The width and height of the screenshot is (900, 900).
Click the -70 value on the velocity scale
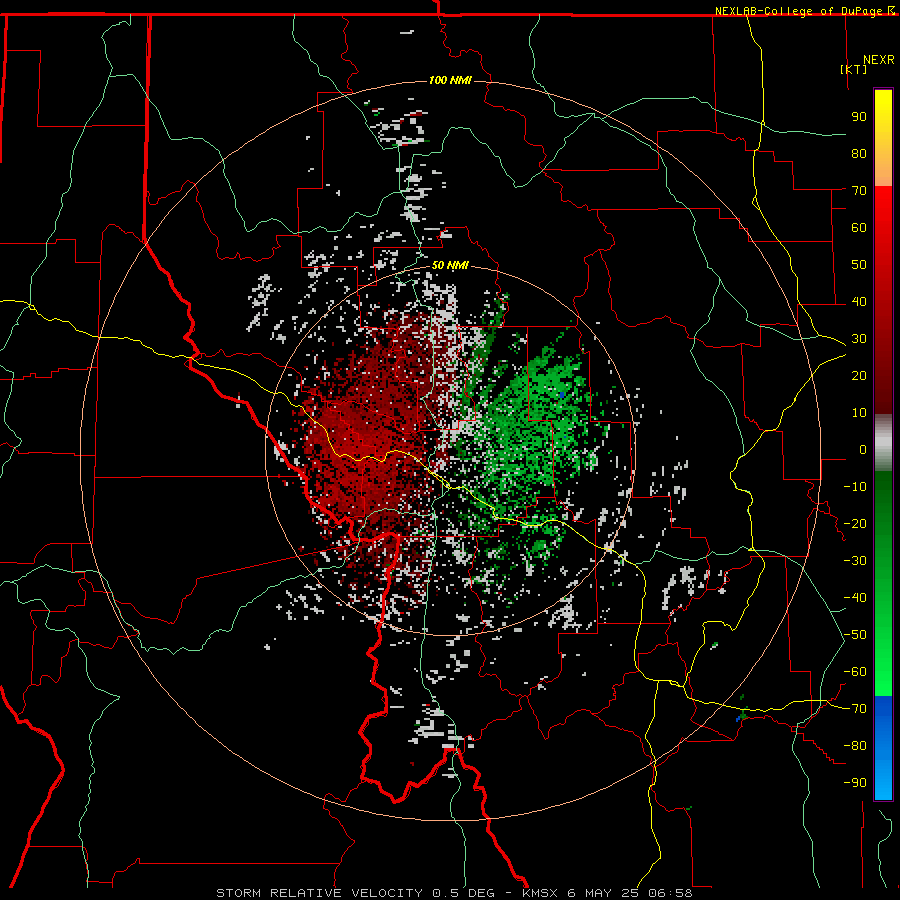coord(855,708)
